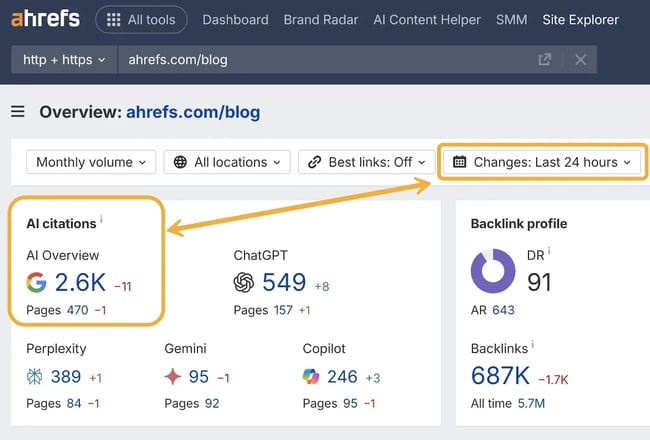Open the AI Overview 2.6K citations

pos(80,282)
